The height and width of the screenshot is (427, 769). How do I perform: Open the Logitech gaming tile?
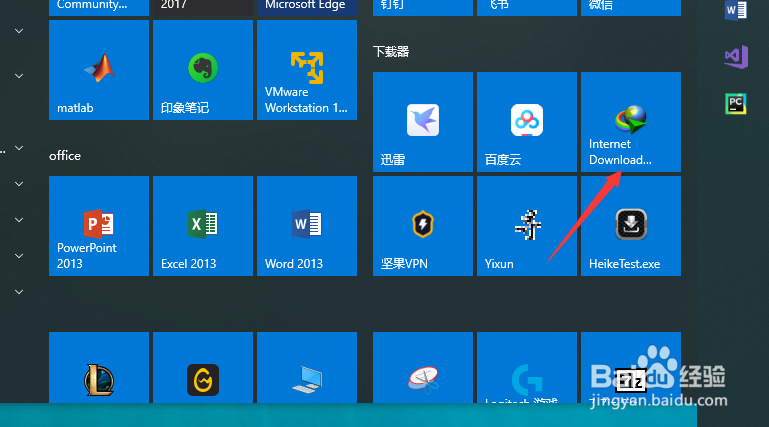click(x=527, y=368)
